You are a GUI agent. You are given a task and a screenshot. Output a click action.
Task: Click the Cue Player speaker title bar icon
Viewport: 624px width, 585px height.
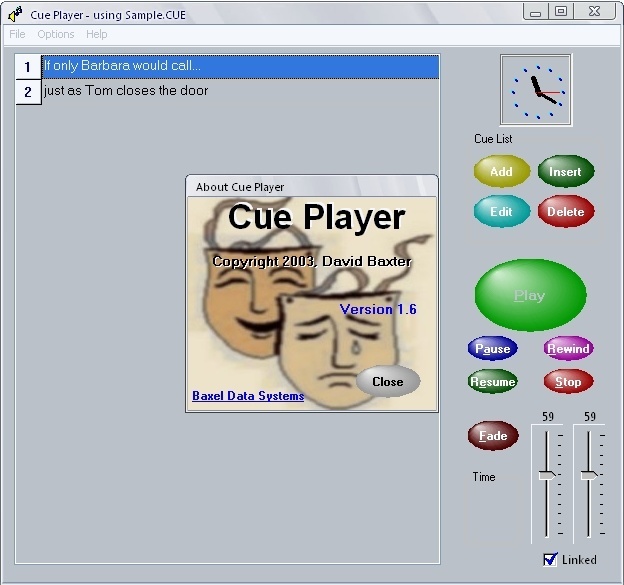pyautogui.click(x=16, y=14)
